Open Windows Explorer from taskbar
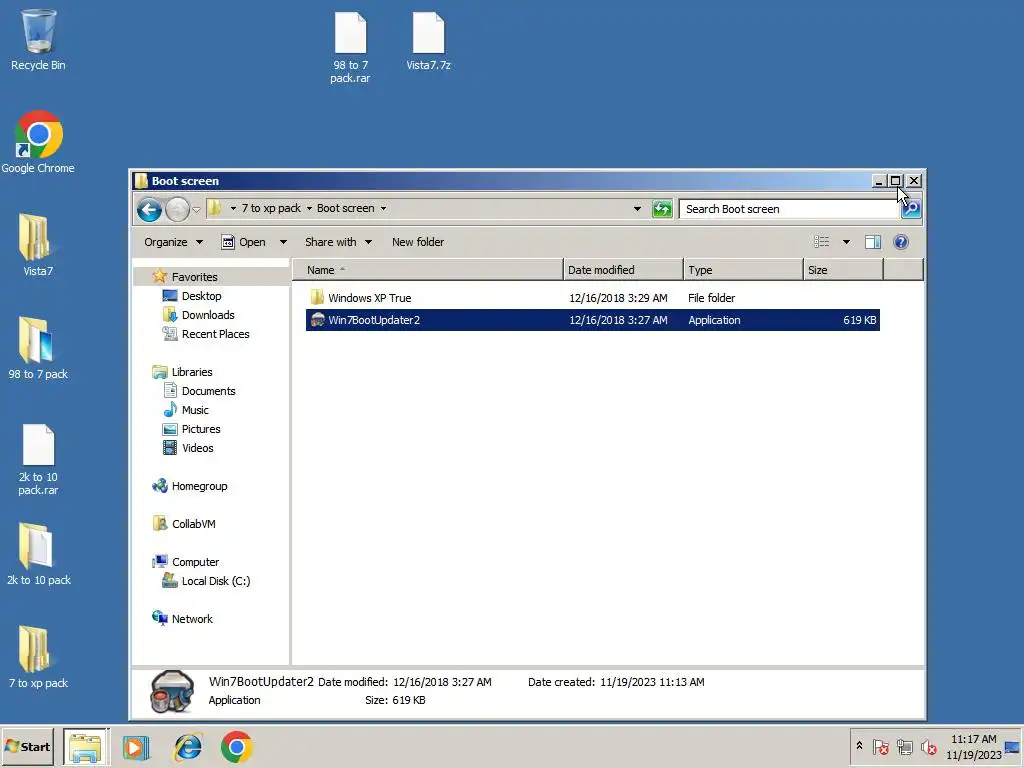1024x768 pixels. point(86,747)
